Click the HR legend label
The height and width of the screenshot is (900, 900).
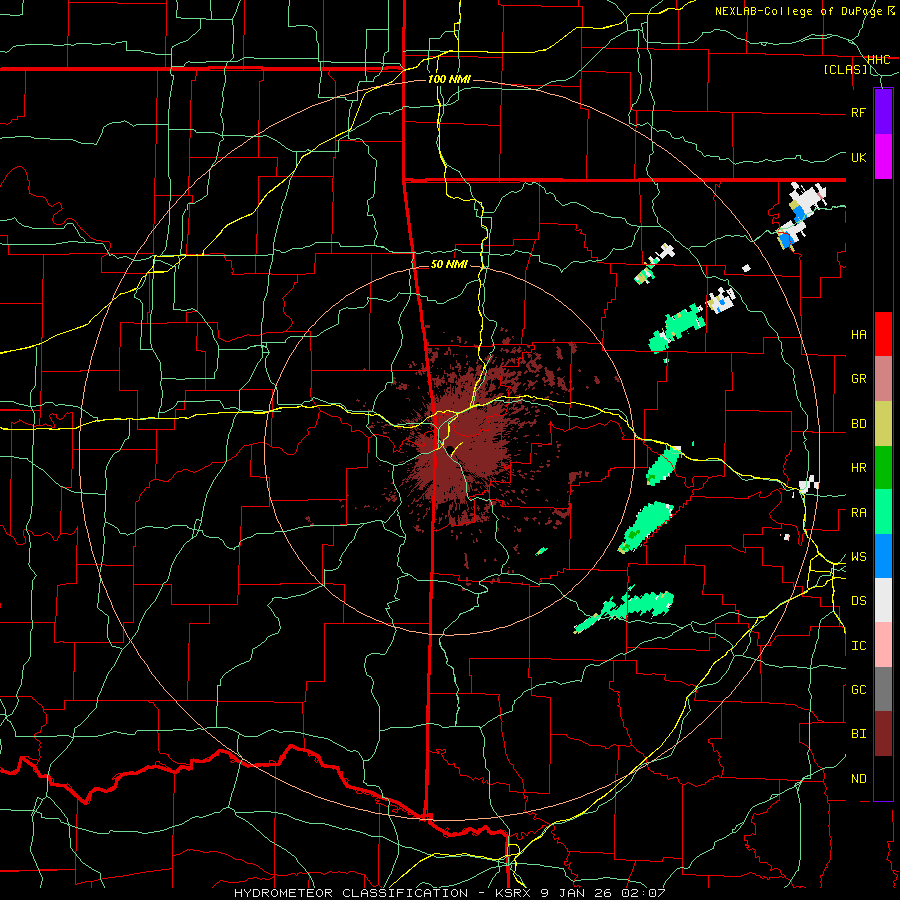(x=858, y=468)
